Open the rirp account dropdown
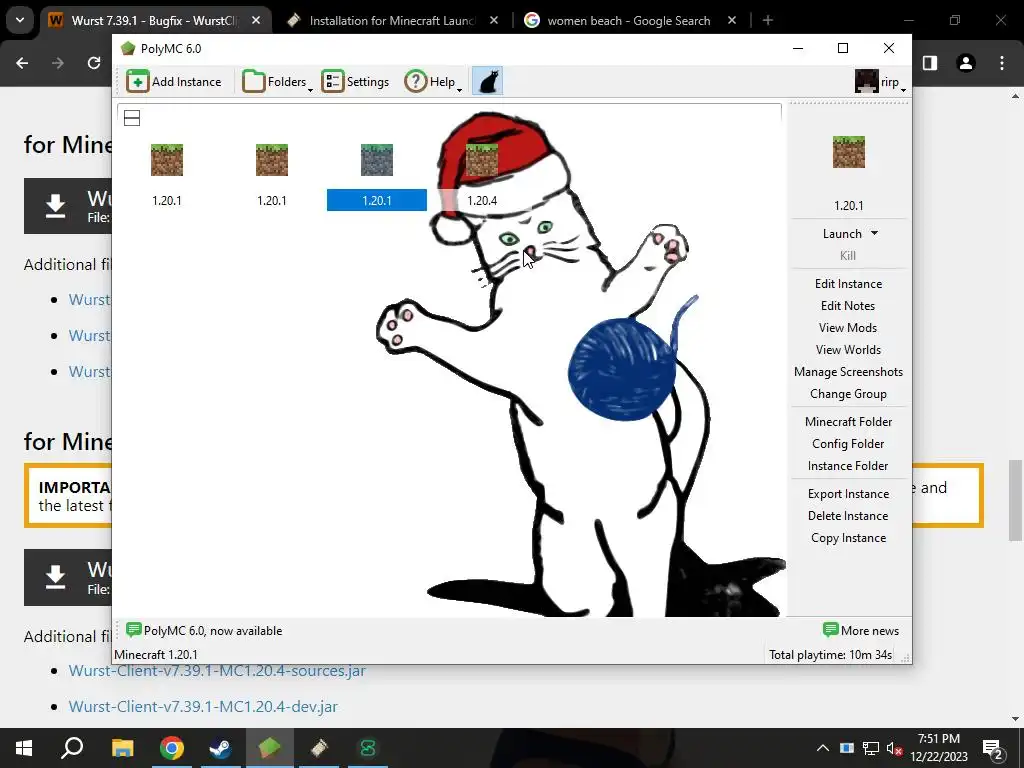 [880, 82]
